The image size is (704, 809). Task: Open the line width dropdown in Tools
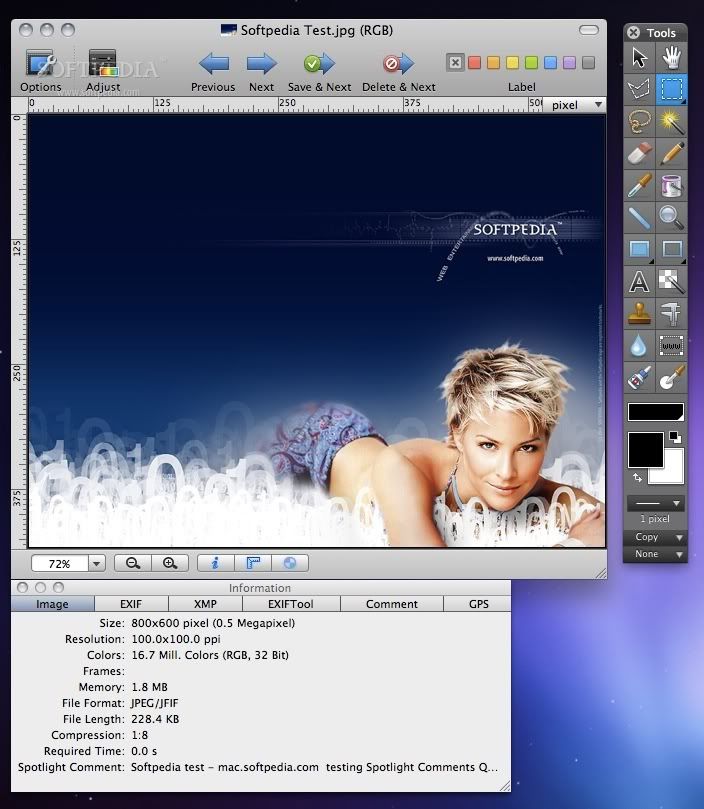tap(655, 503)
